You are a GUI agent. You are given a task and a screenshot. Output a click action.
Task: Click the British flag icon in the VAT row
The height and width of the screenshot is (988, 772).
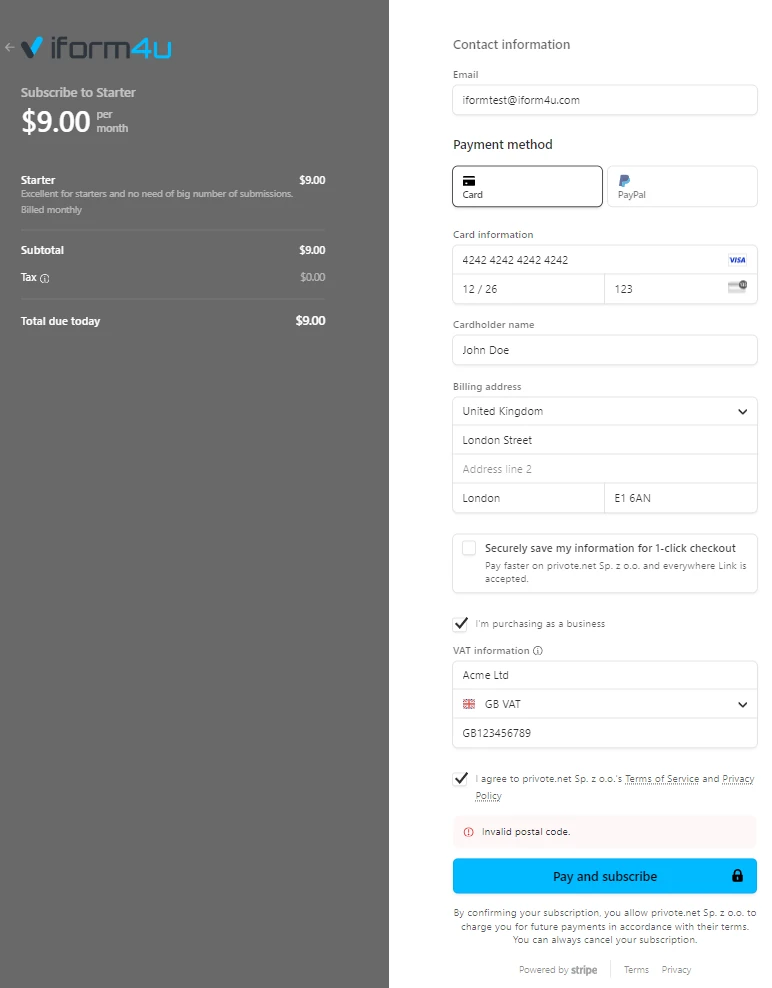[470, 704]
